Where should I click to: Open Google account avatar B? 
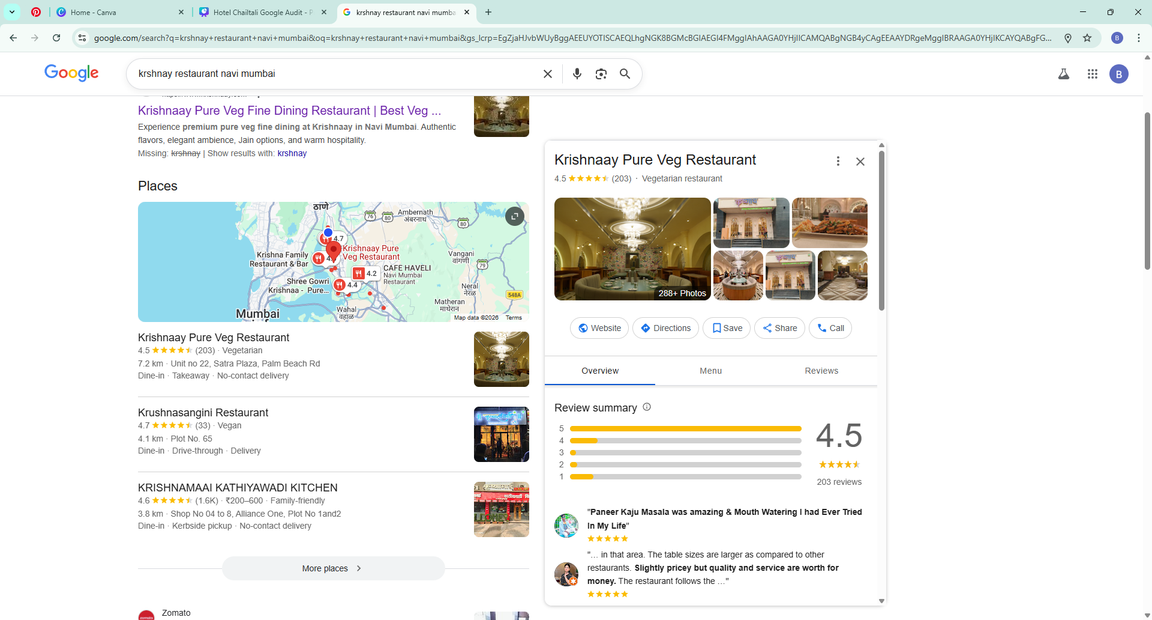tap(1119, 73)
